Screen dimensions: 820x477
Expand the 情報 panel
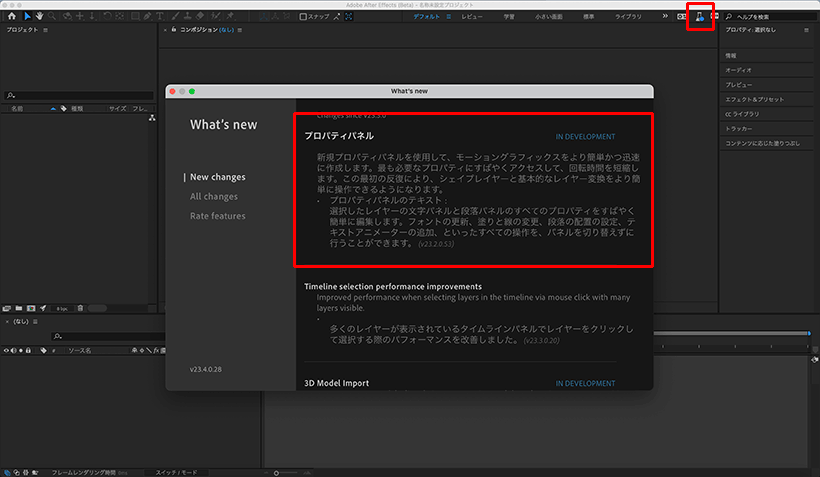click(731, 55)
